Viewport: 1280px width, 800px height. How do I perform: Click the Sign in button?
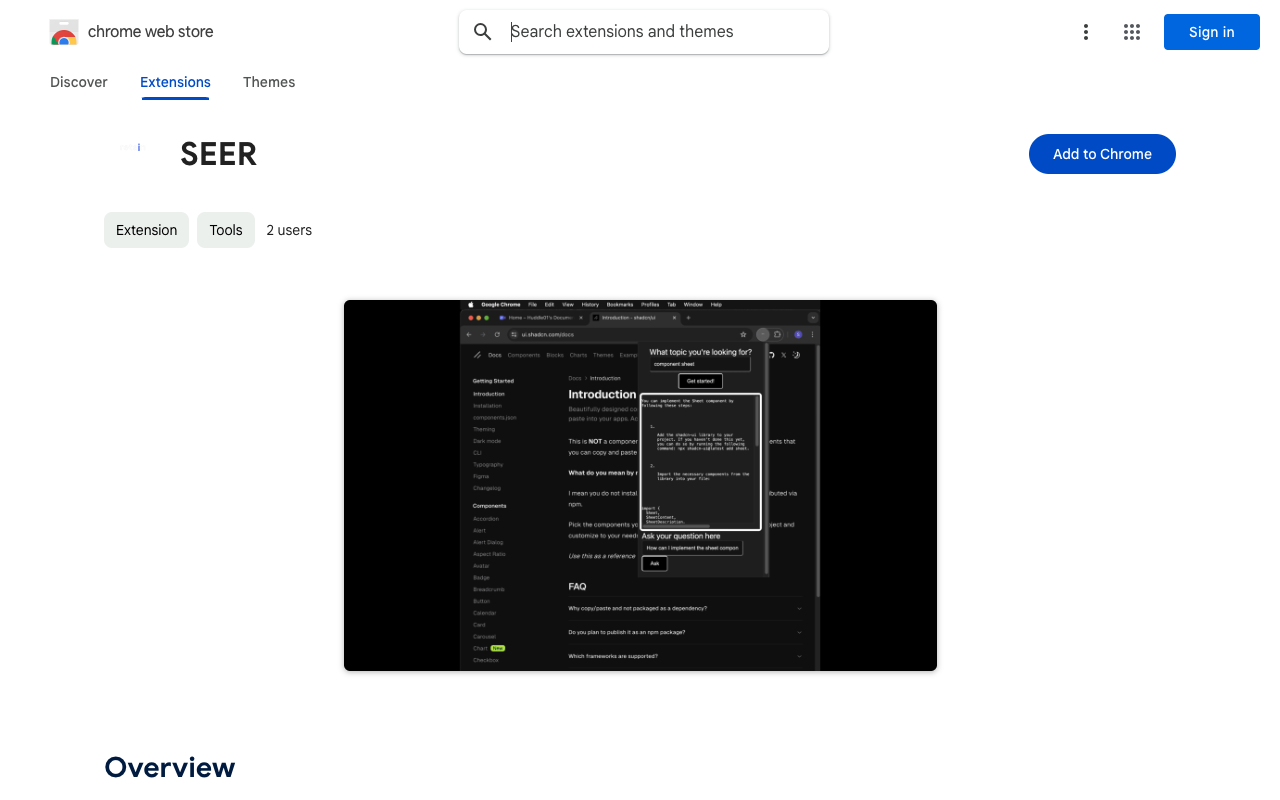click(x=1212, y=32)
